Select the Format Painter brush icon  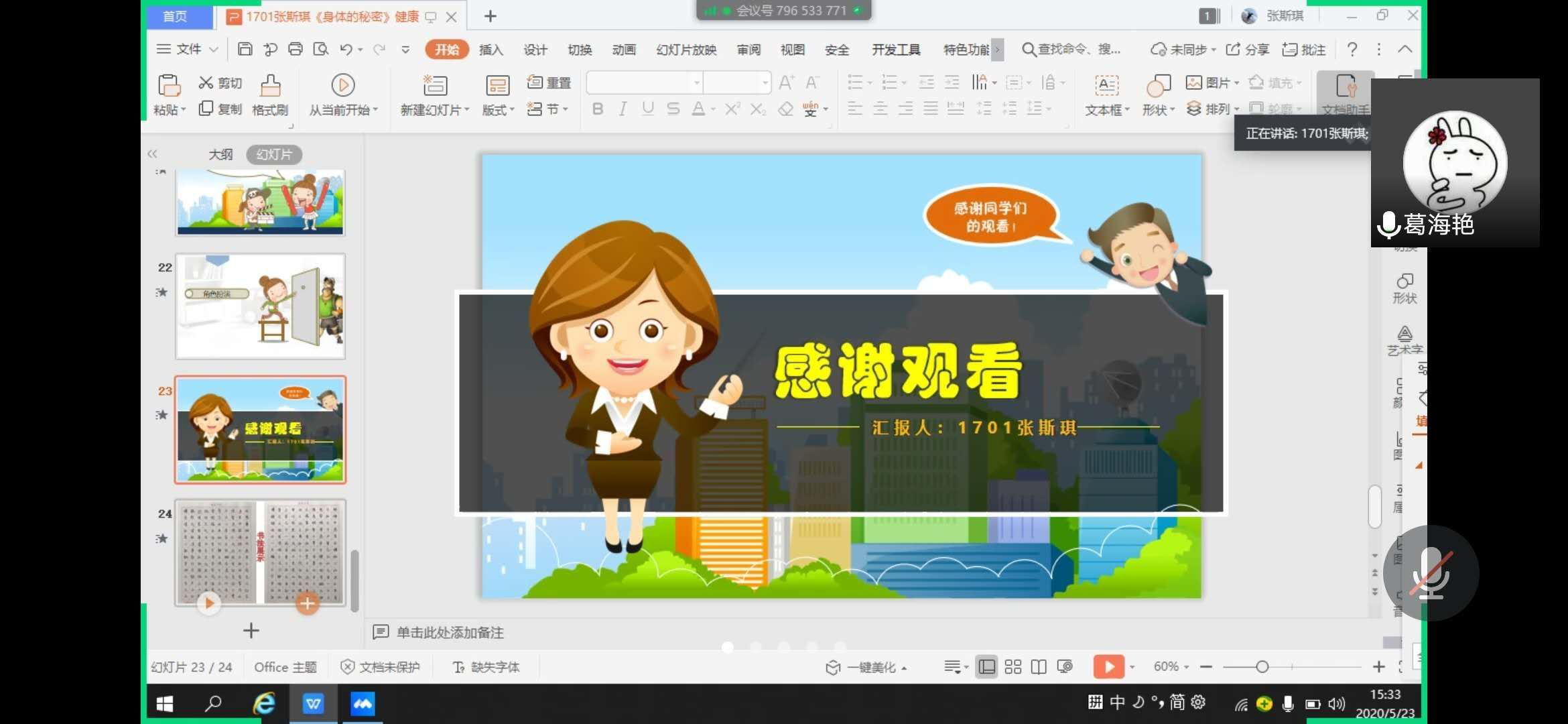point(270,86)
